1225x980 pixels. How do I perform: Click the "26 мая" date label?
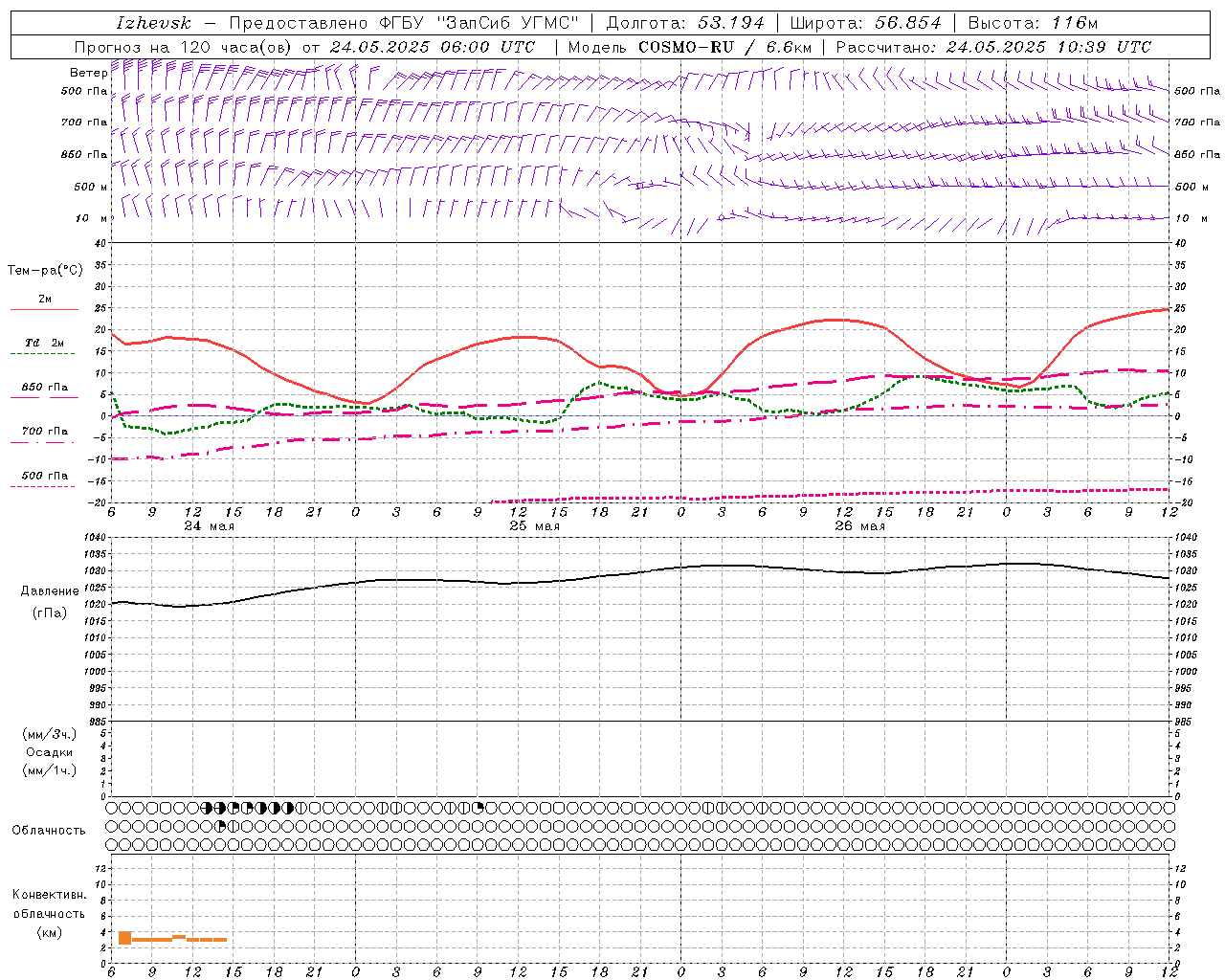click(859, 526)
